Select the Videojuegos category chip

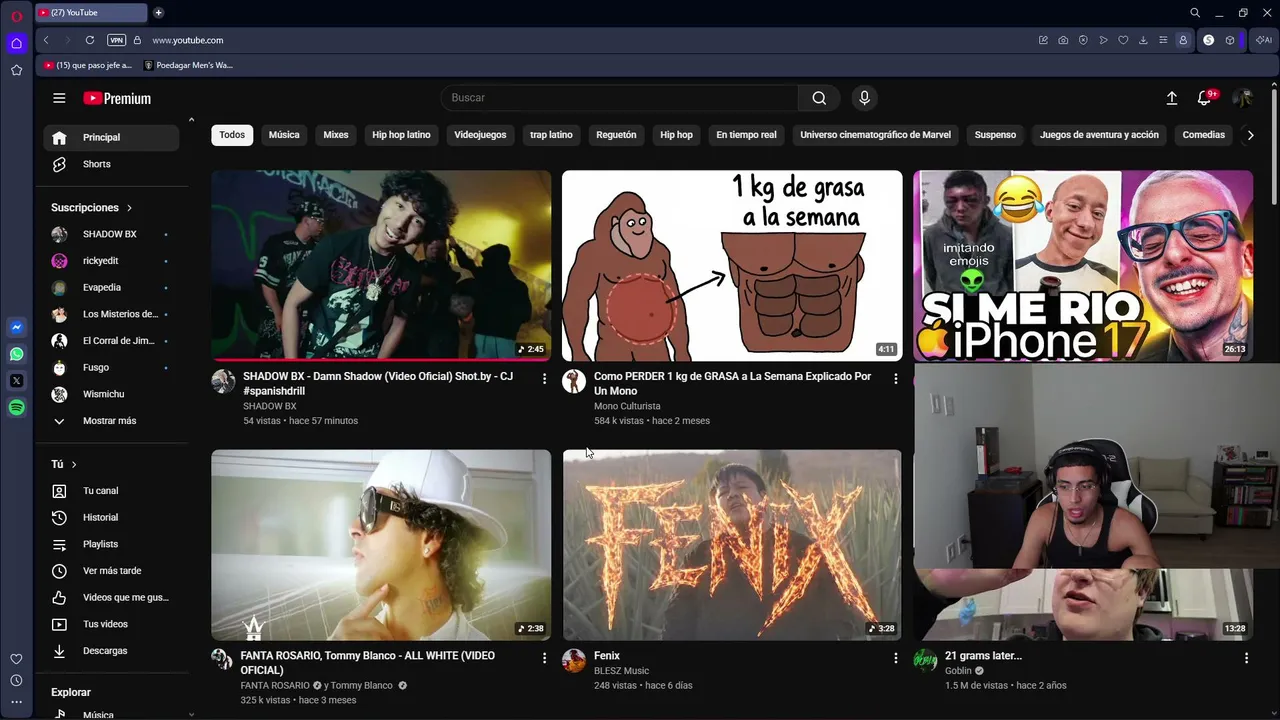click(480, 135)
